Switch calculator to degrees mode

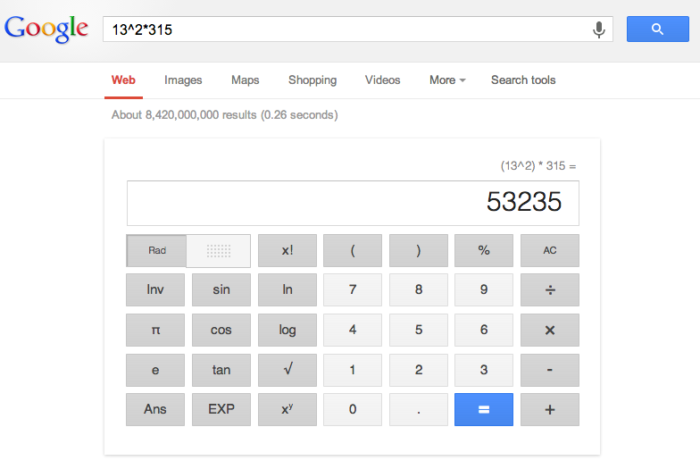(219, 251)
